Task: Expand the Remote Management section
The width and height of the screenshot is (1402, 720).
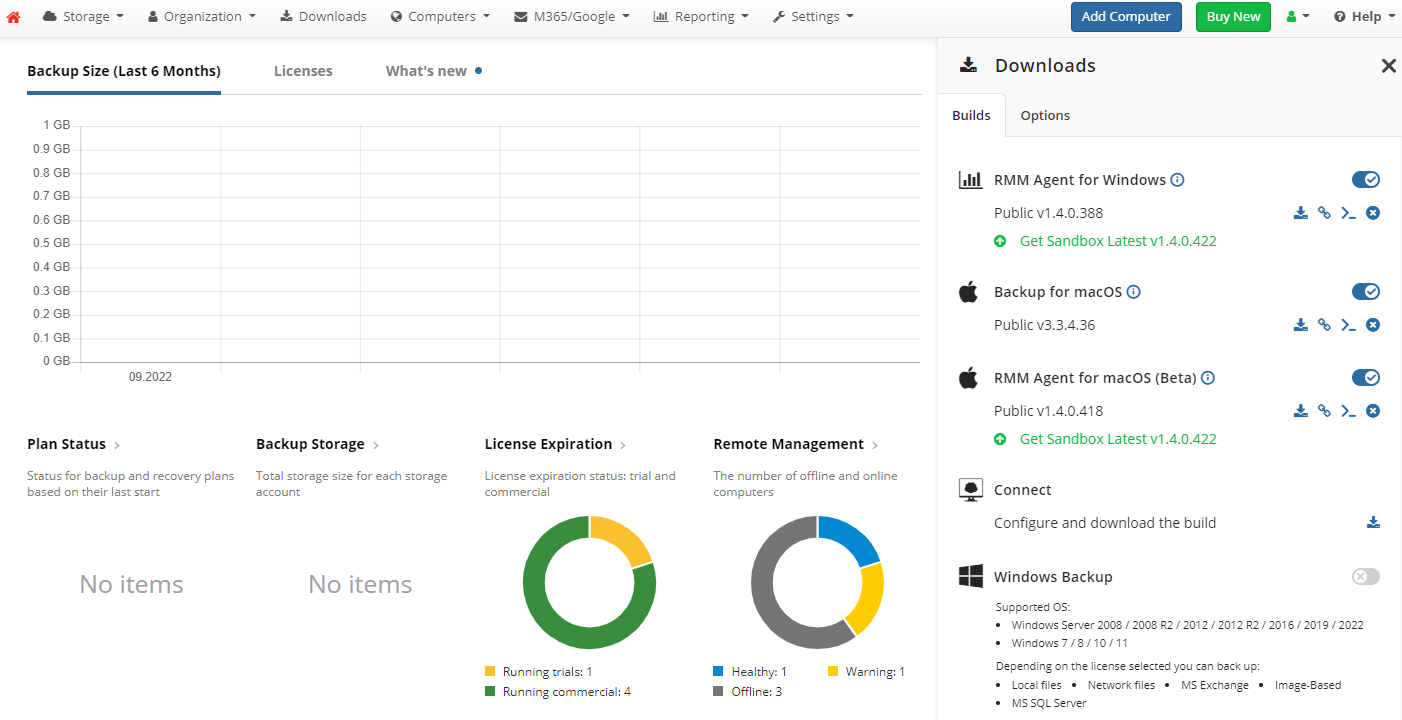Action: [795, 444]
